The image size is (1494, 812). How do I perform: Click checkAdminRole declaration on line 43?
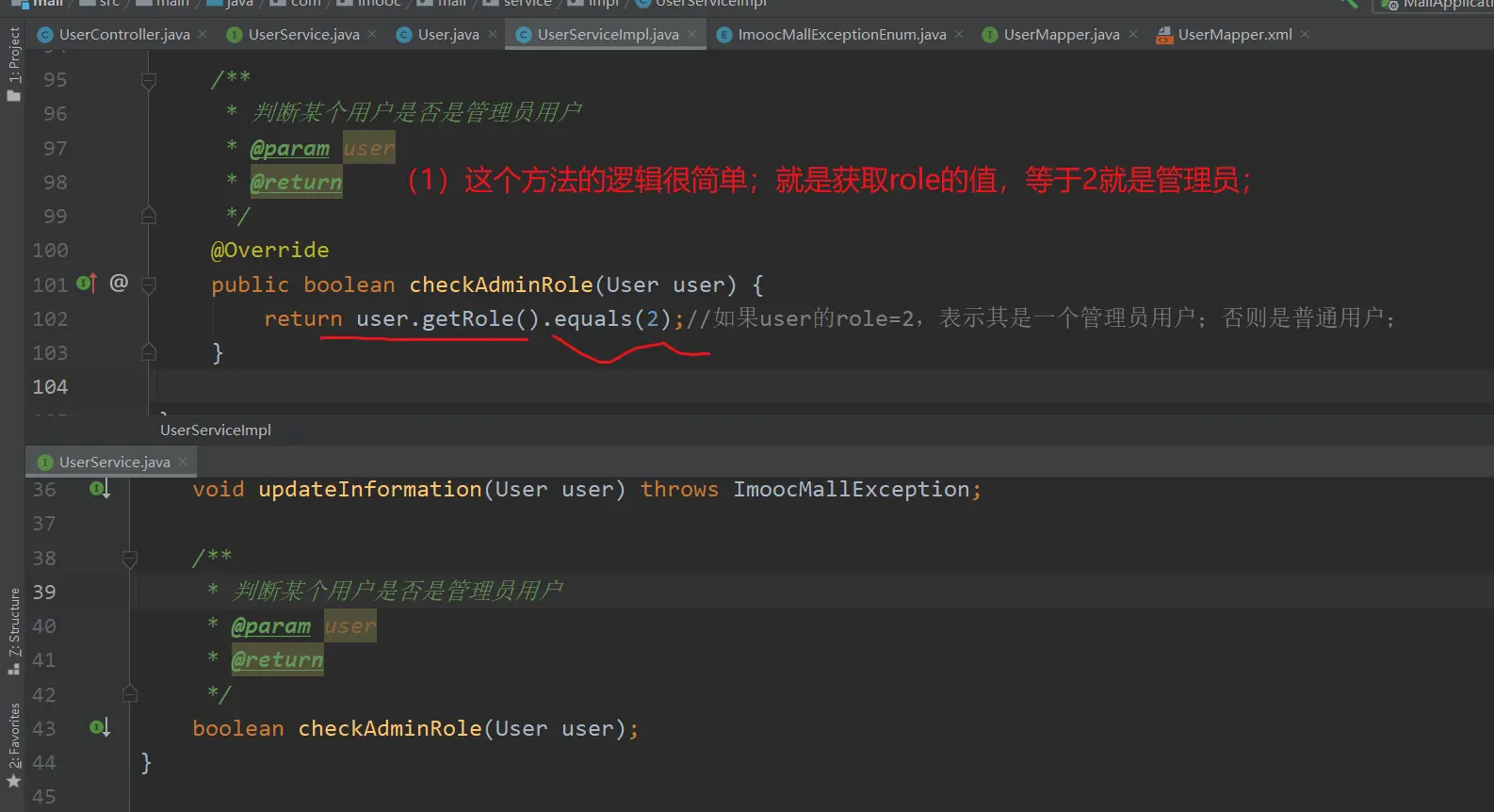[x=390, y=729]
